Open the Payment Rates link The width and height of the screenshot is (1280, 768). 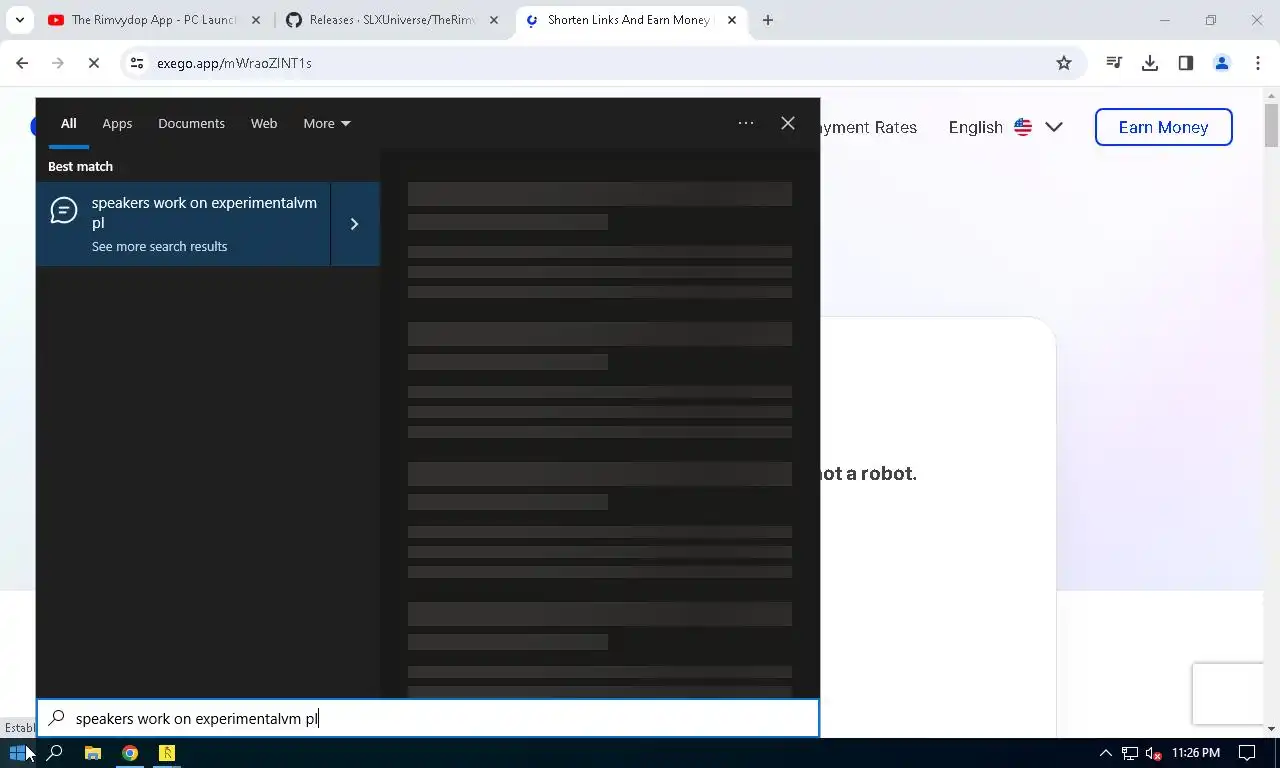[x=869, y=127]
